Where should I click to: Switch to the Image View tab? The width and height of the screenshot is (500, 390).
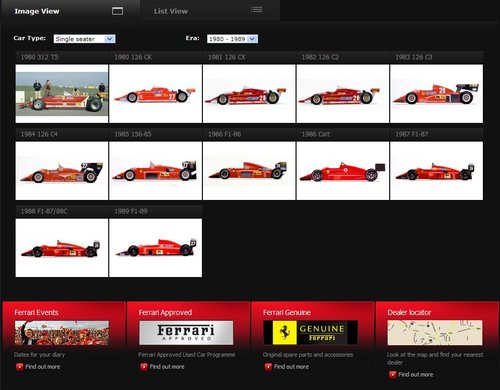point(70,11)
